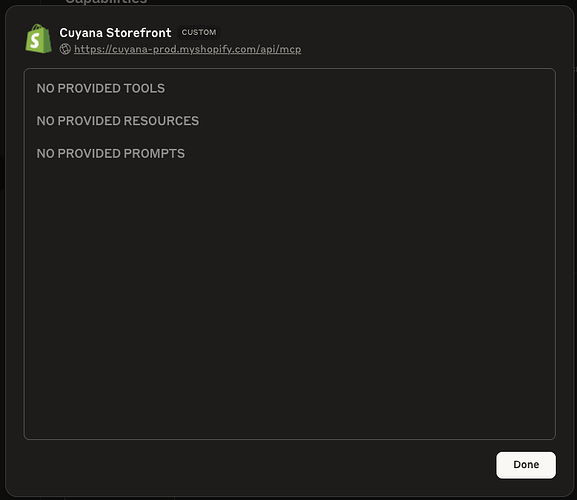Click empty space inside the capabilities box
Image resolution: width=577 pixels, height=500 pixels.
click(x=289, y=294)
